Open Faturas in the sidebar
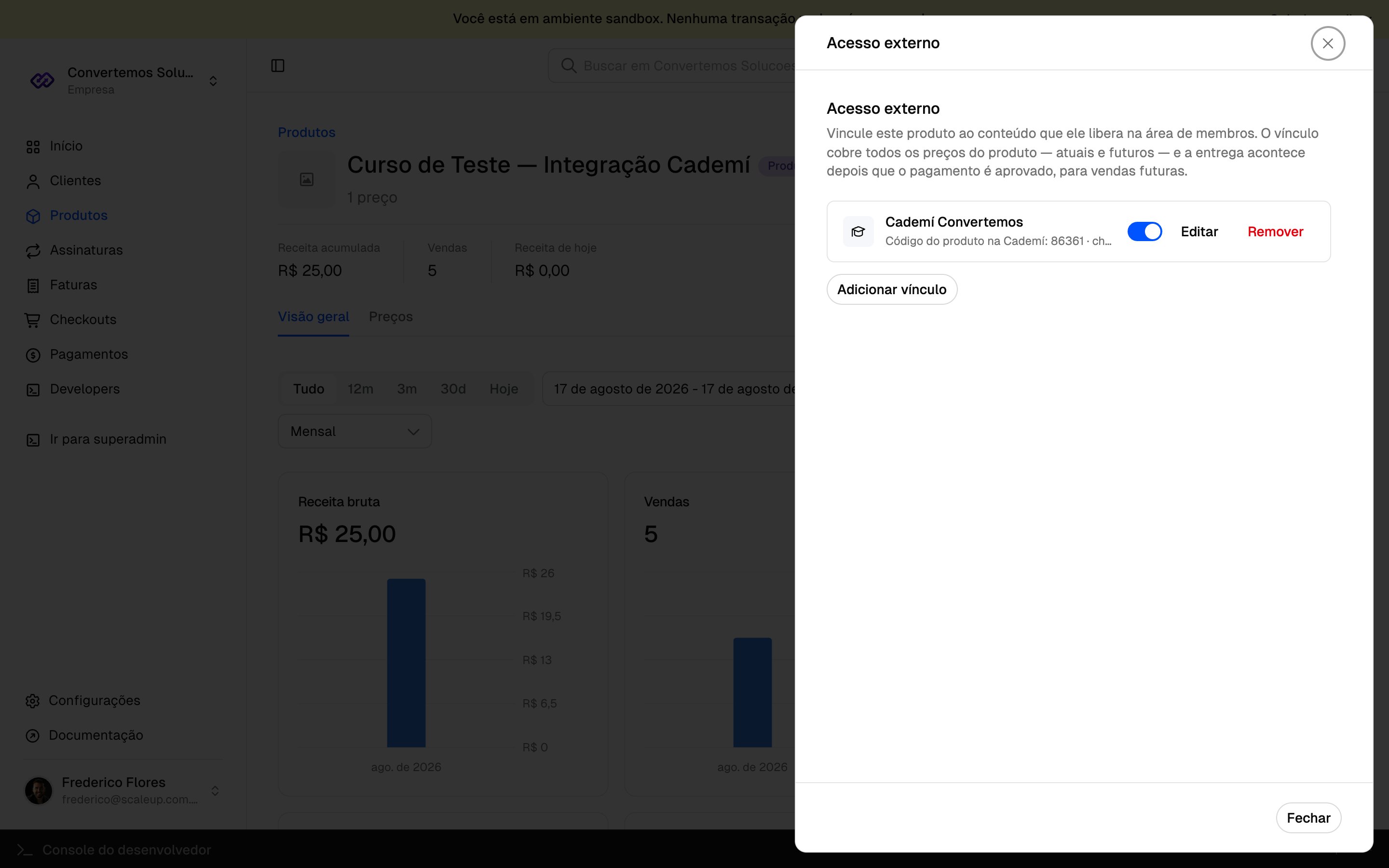 pyautogui.click(x=73, y=285)
